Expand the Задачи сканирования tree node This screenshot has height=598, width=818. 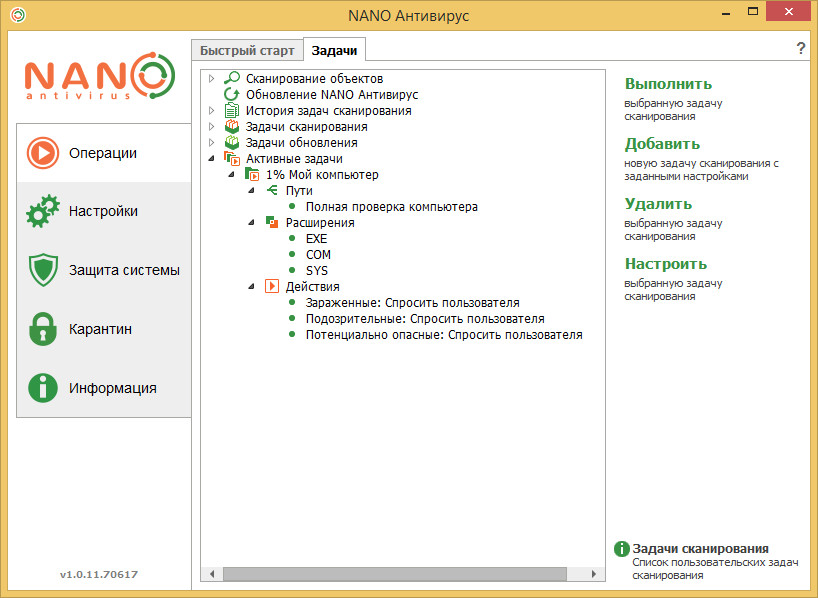pyautogui.click(x=211, y=127)
